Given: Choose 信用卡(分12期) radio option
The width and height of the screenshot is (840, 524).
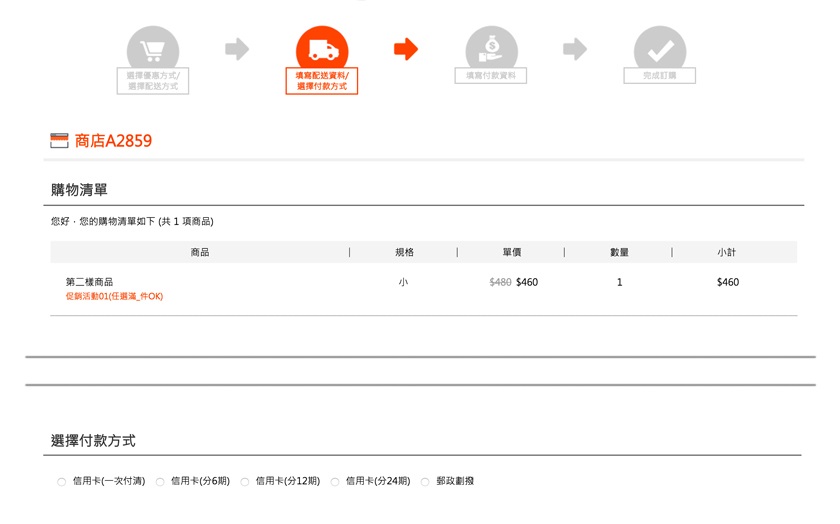Looking at the screenshot, I should 245,482.
